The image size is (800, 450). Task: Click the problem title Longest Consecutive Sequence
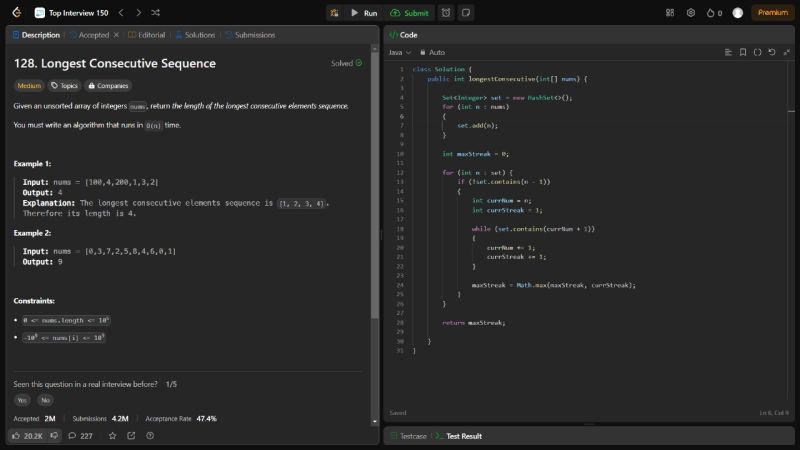(x=115, y=63)
